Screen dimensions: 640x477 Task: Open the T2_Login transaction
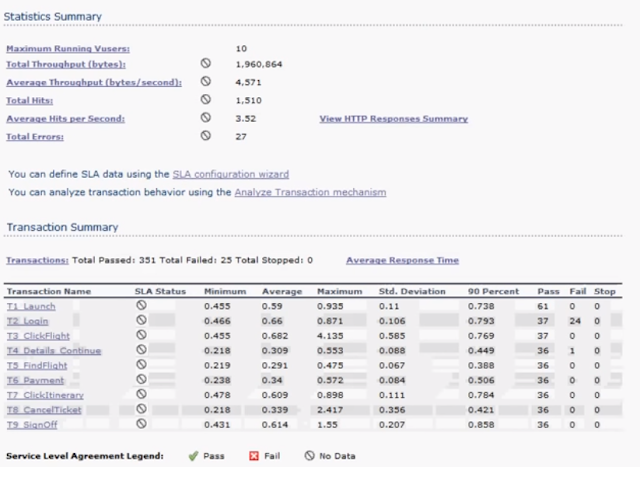(x=27, y=321)
